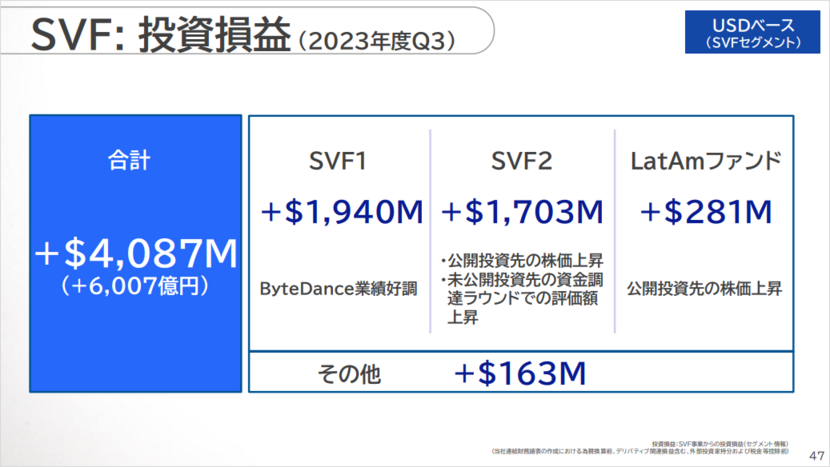
Task: Click the other value '+$163M'
Action: tap(520, 373)
